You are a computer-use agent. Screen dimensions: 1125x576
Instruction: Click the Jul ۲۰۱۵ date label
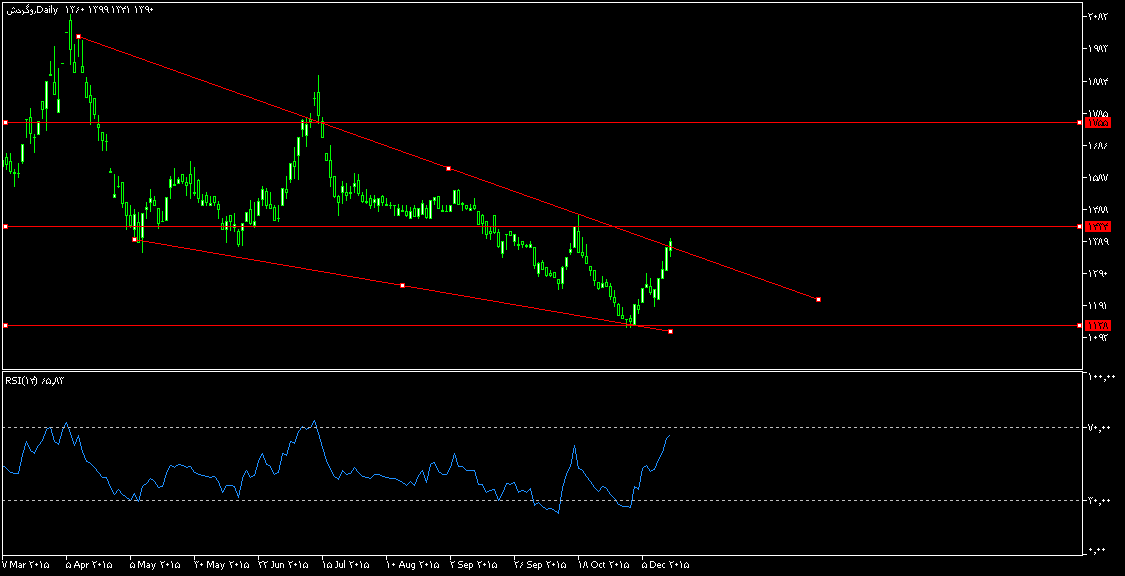[346, 565]
